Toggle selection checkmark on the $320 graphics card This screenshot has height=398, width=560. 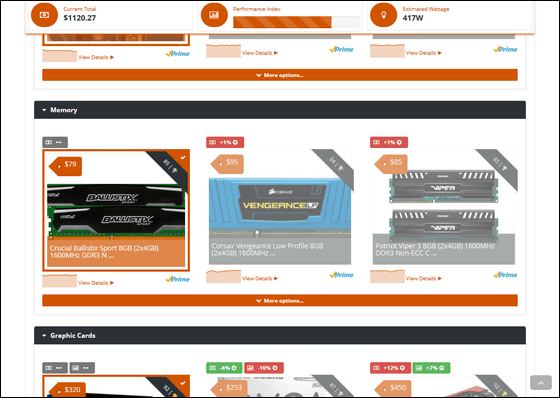click(183, 383)
